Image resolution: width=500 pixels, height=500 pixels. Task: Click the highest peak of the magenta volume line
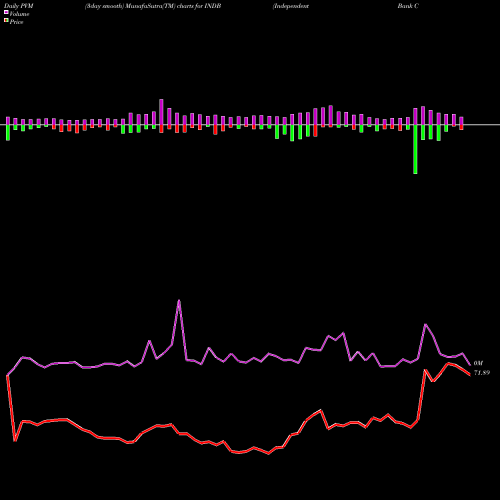pos(179,301)
